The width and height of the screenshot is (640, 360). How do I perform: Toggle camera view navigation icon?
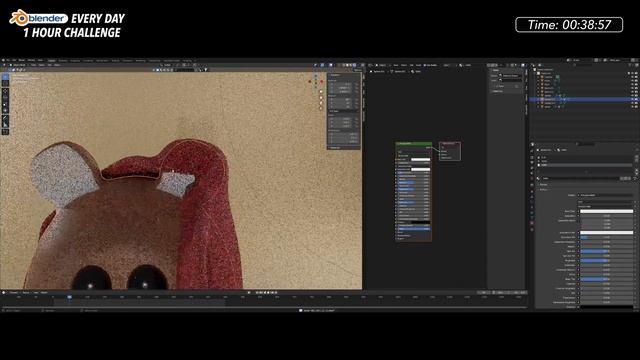click(x=321, y=103)
